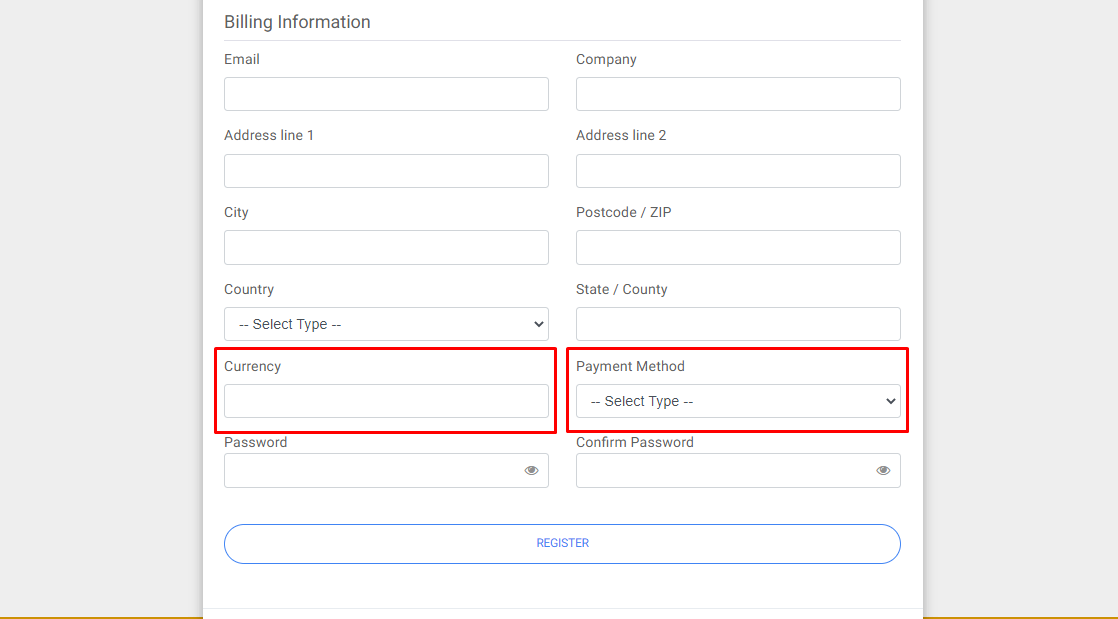Click the Postcode / ZIP input box
1118x619 pixels.
[738, 247]
